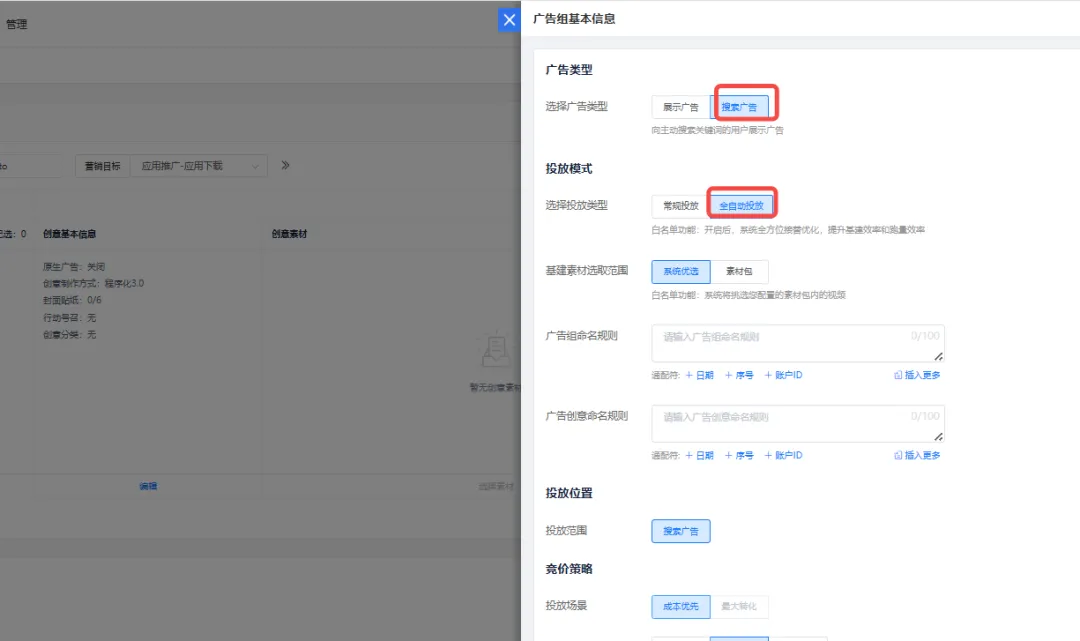
Task: Focus the 广告创意命名规则 text field
Action: 798,423
